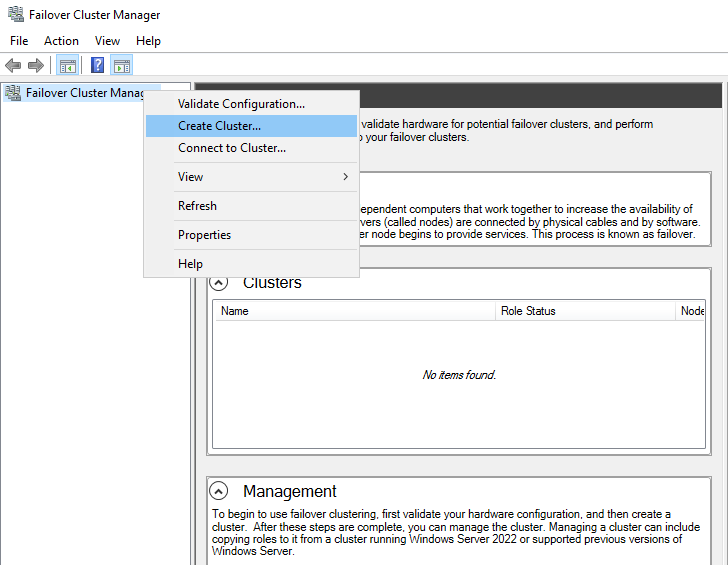
Task: Choose Connect to Cluster... menu entry
Action: point(251,148)
